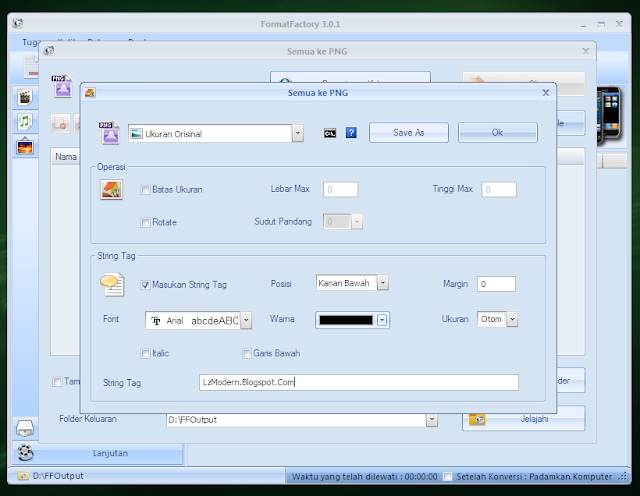Click the Tinggi Max input field
This screenshot has width=640, height=496.
tap(499, 189)
